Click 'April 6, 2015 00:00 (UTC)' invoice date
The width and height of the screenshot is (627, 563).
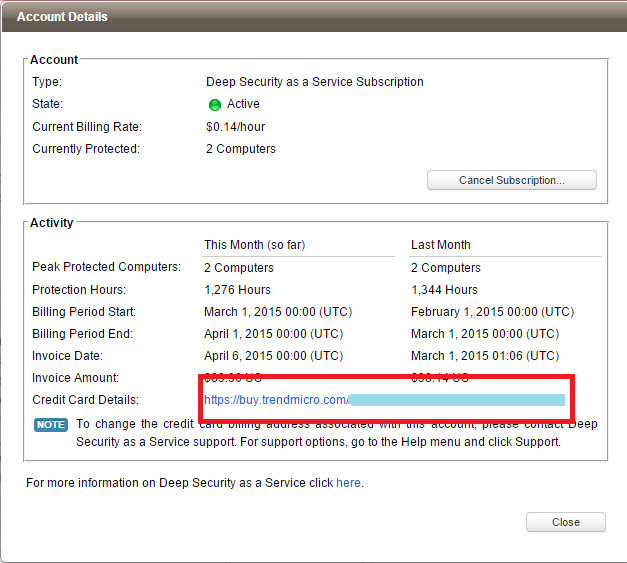274,355
